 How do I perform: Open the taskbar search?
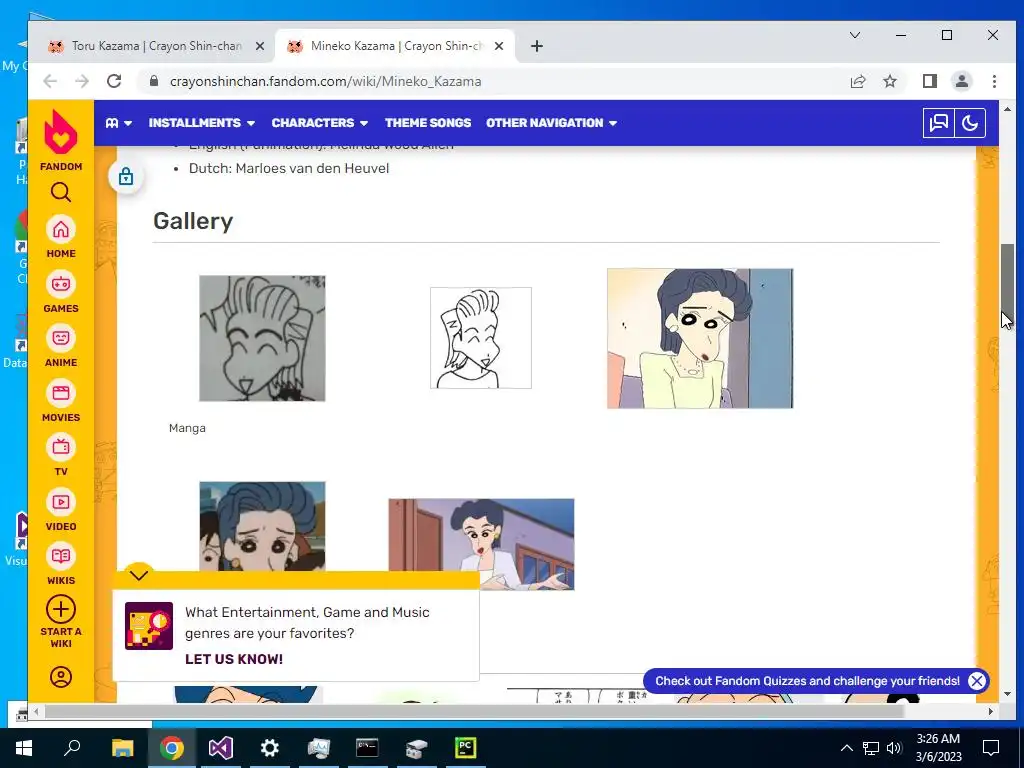tap(72, 748)
